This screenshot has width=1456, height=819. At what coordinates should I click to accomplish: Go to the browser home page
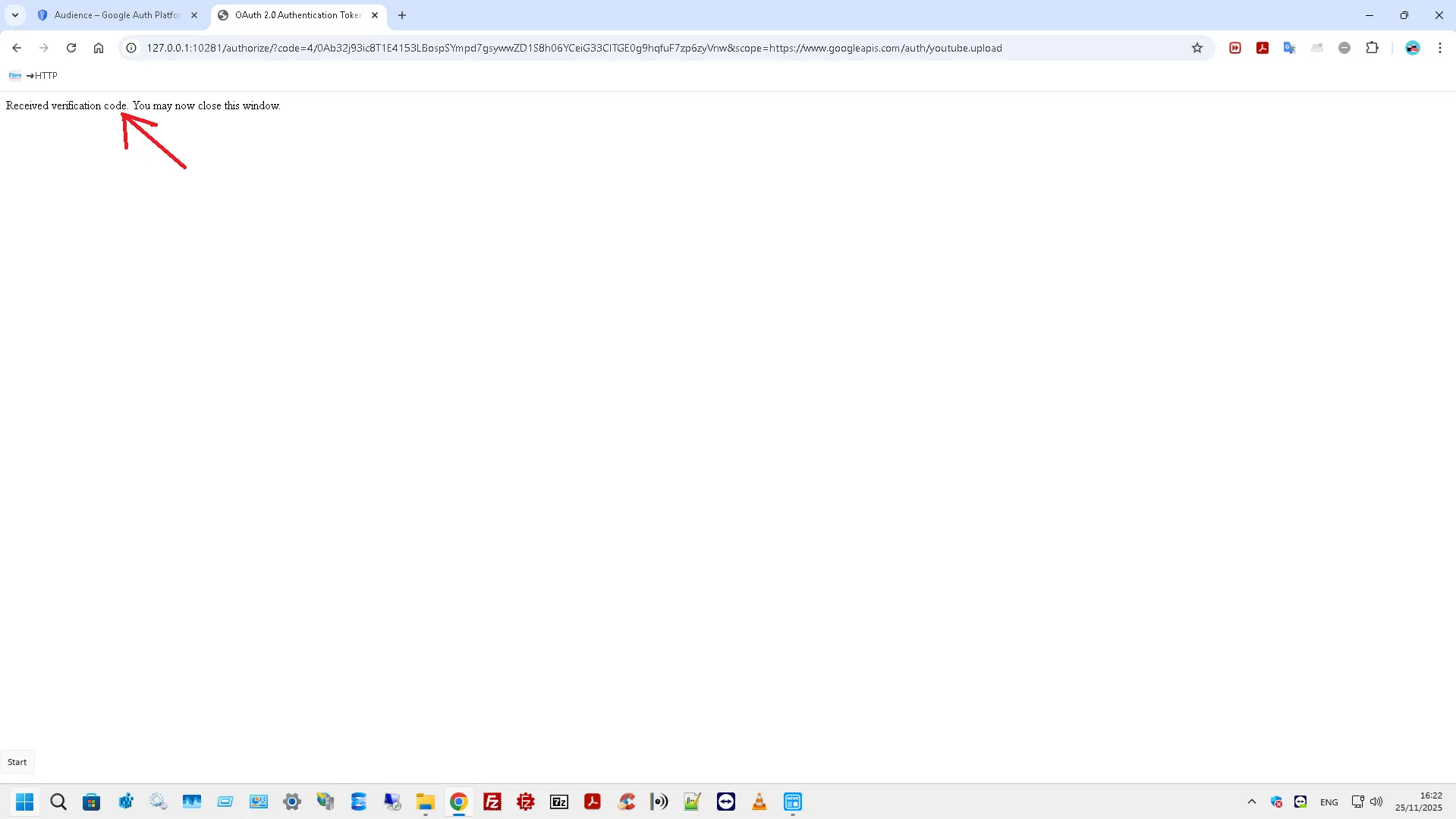click(99, 48)
